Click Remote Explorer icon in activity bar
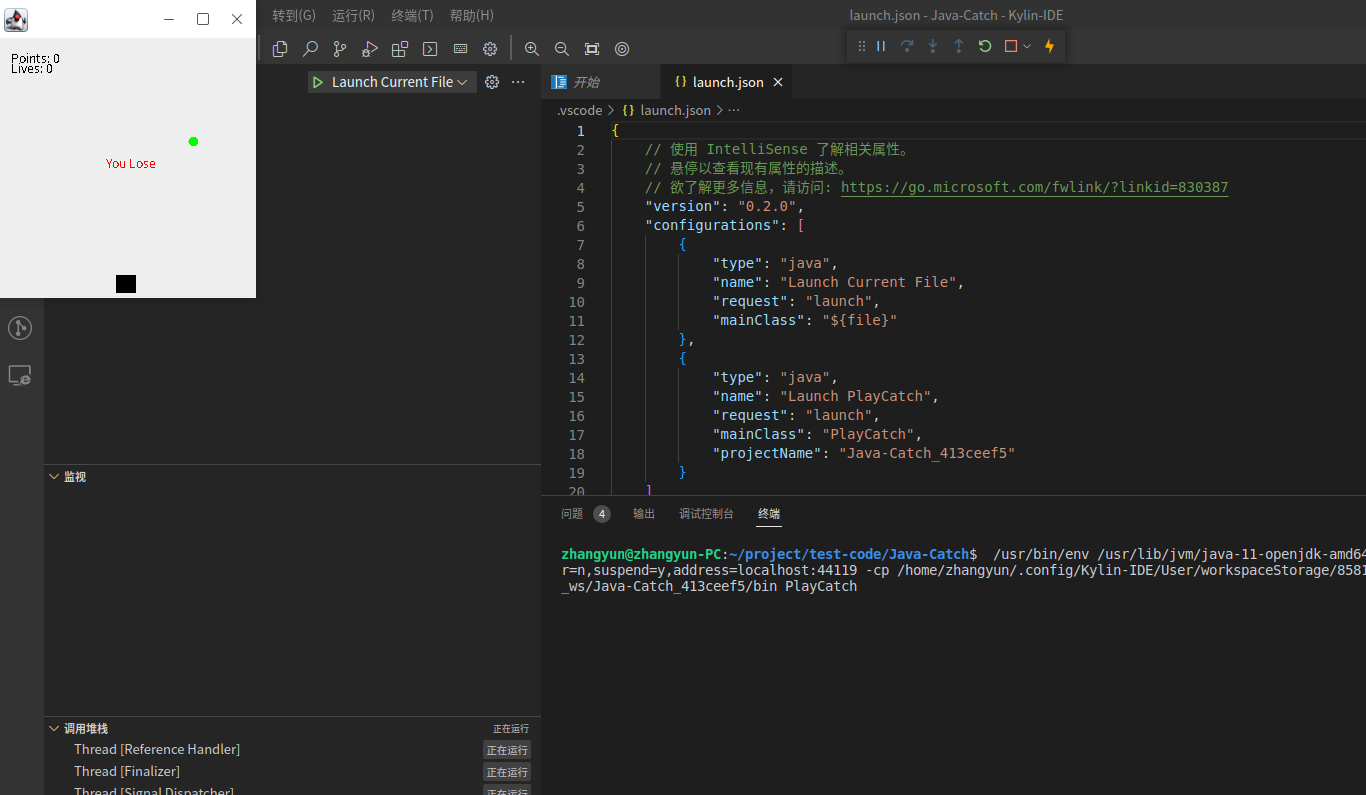 click(x=20, y=376)
